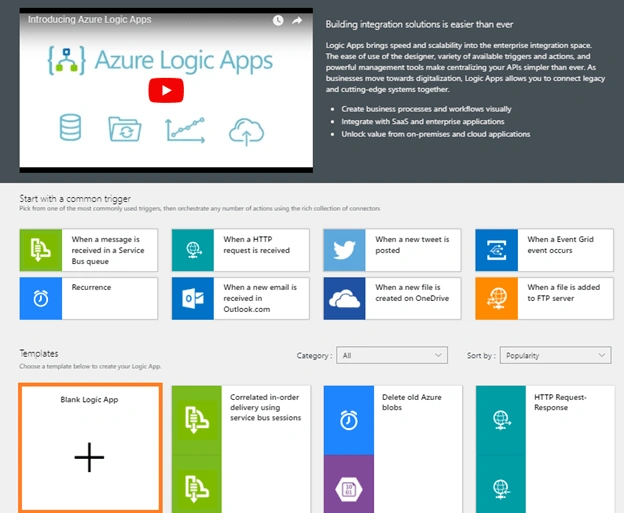Image resolution: width=624 pixels, height=513 pixels.
Task: Click the alarm clock icon in Delete old Azure blobs
Action: click(349, 420)
